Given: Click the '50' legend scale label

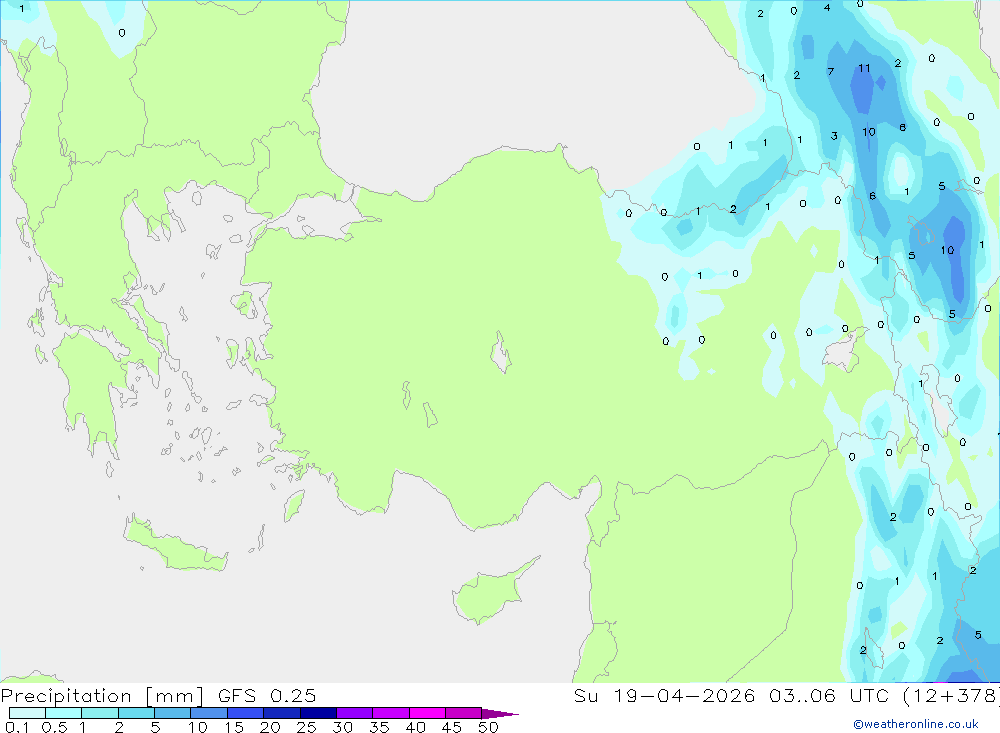Looking at the screenshot, I should (x=488, y=727).
